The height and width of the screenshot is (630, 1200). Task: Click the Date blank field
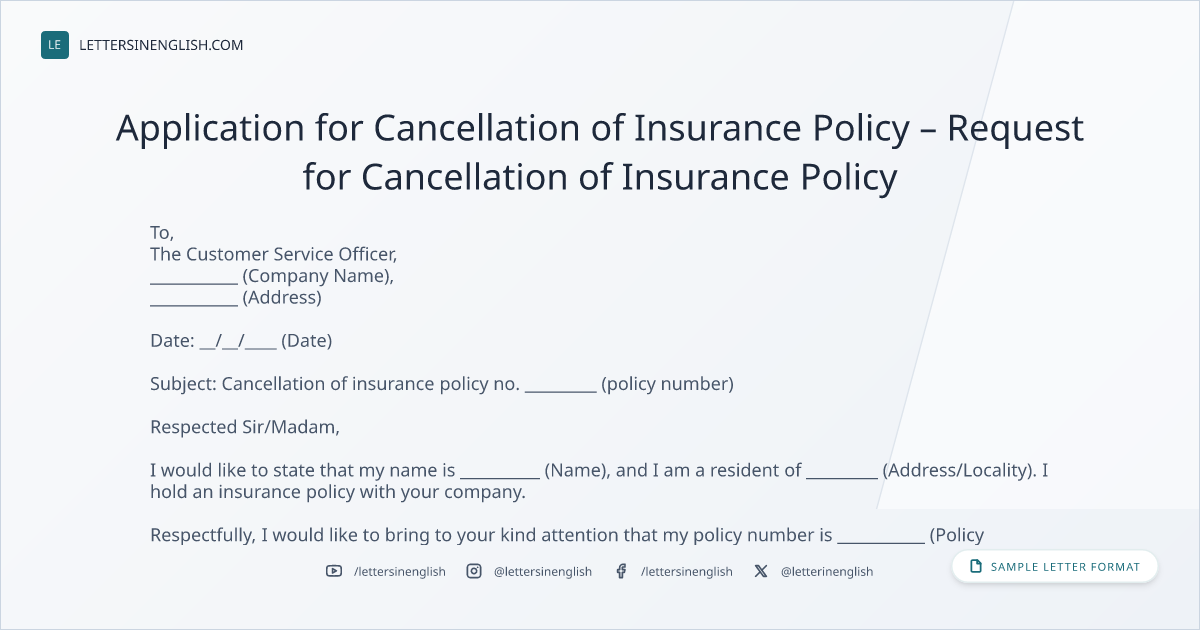[x=238, y=341]
